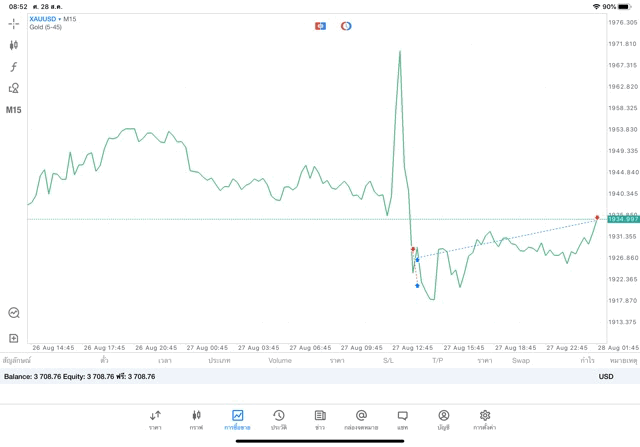
Task: Open the drawing objects tool
Action: pyautogui.click(x=14, y=88)
